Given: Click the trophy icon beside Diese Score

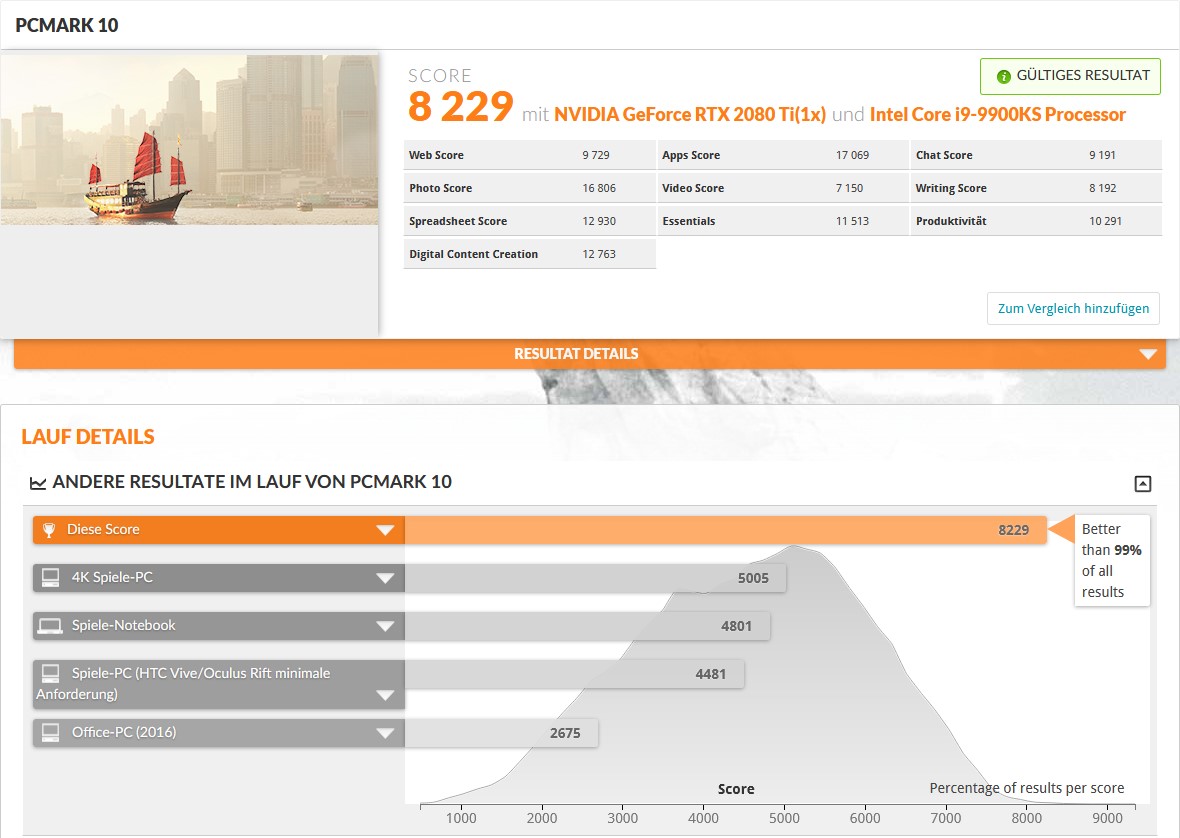Looking at the screenshot, I should (50, 530).
